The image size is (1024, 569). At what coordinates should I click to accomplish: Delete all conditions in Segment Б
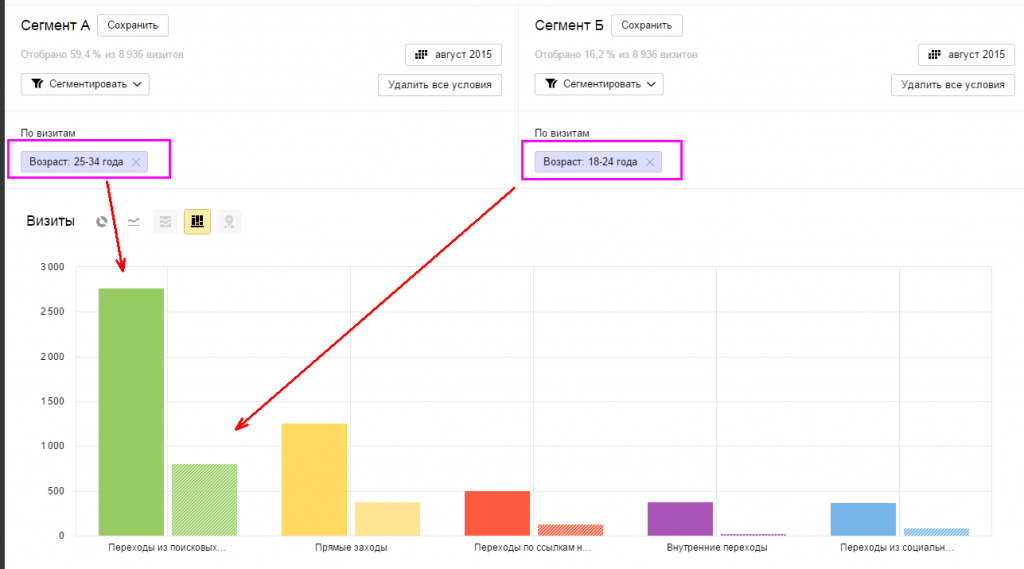coord(953,85)
